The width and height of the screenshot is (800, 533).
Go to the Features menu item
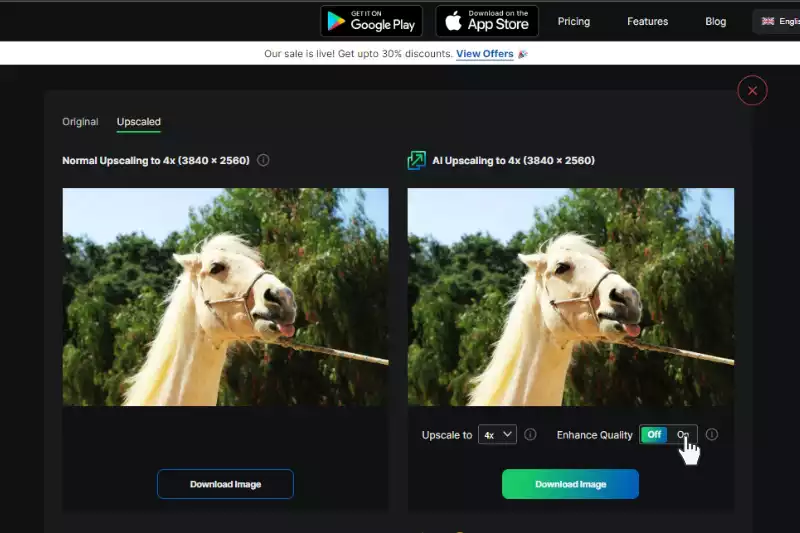coord(647,21)
